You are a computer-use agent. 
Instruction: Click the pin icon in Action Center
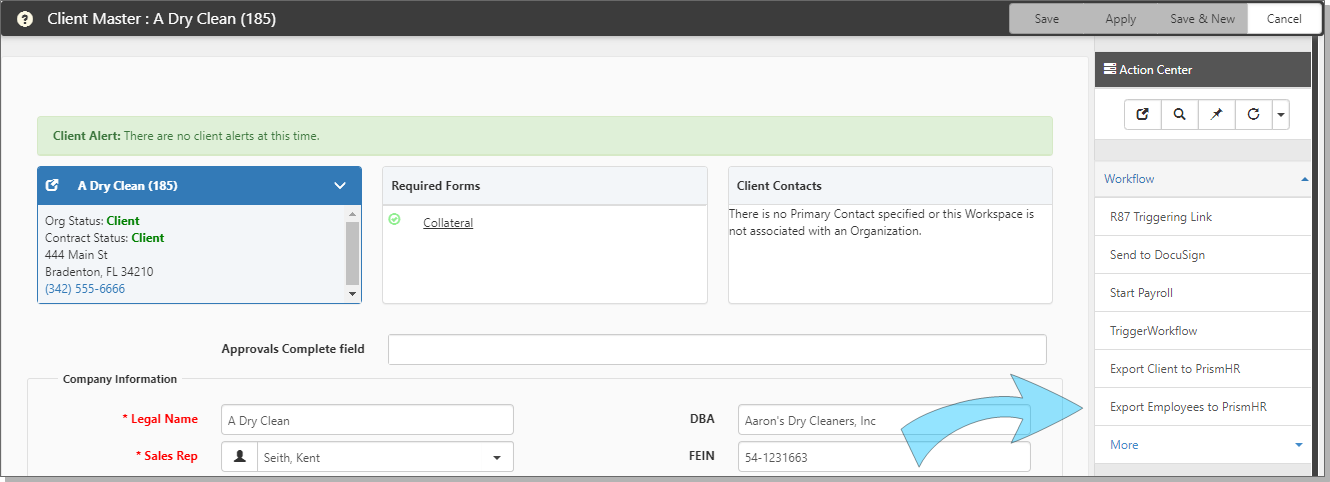pos(1216,114)
